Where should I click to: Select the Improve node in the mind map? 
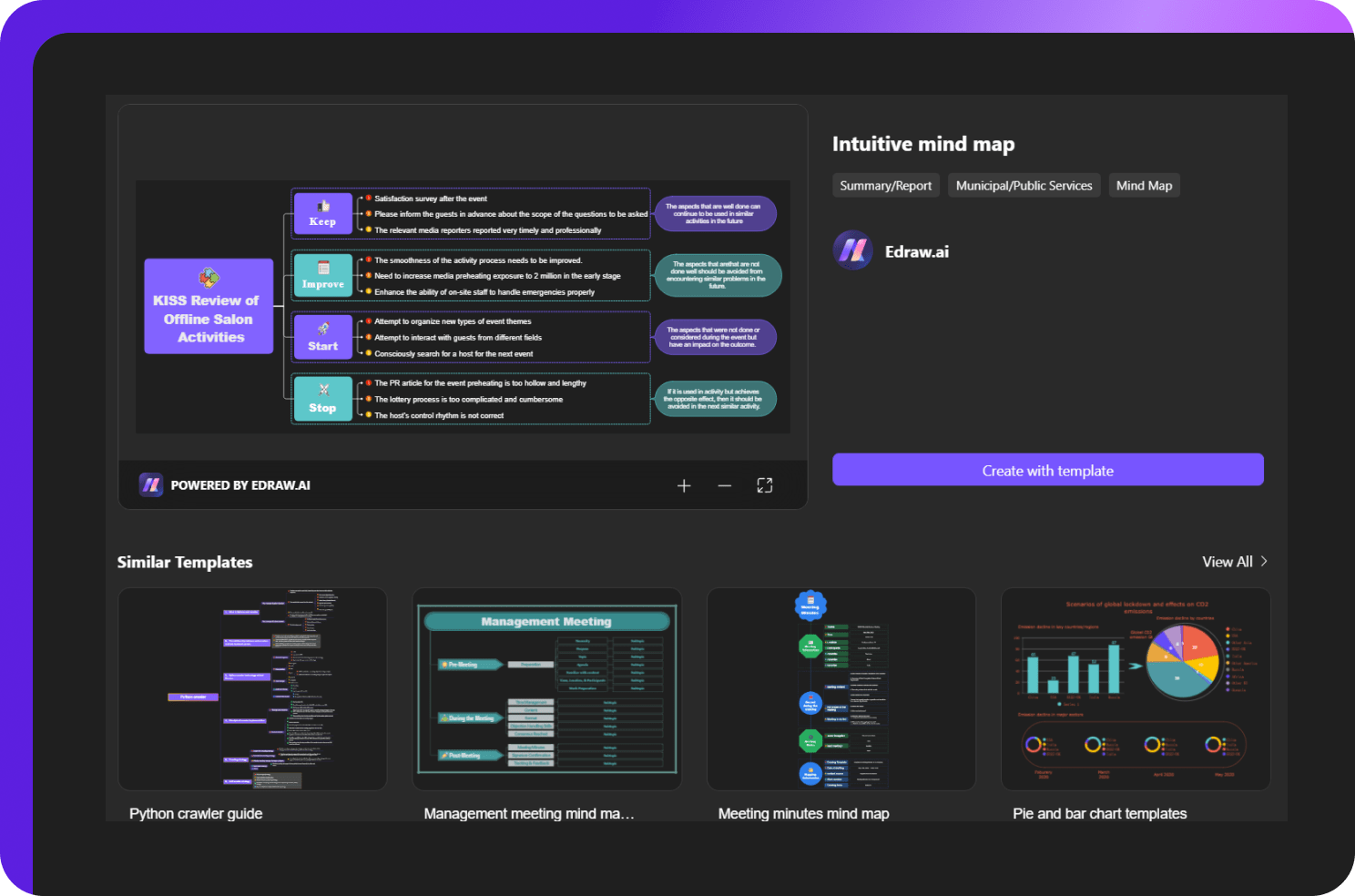pyautogui.click(x=323, y=275)
